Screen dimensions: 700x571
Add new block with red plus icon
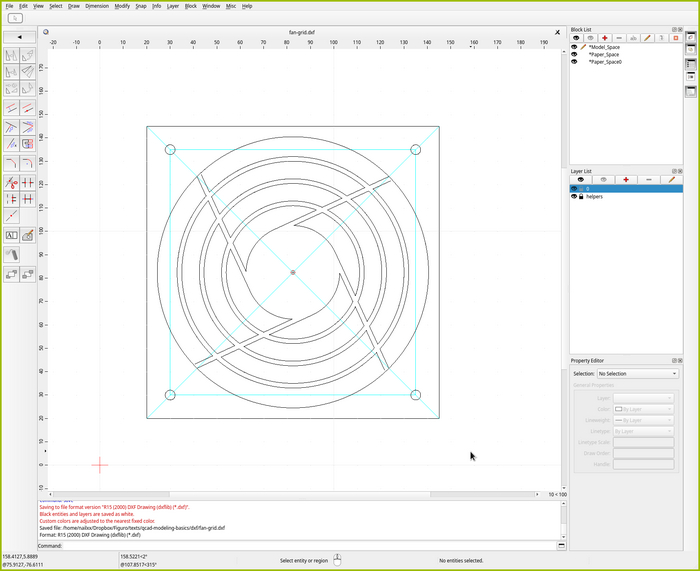pos(604,38)
